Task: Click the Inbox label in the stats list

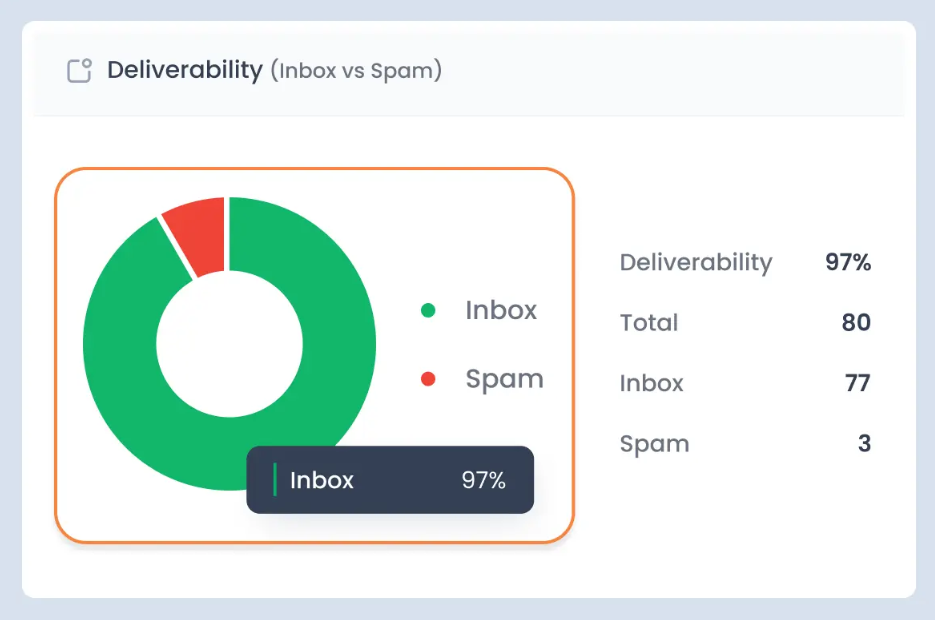Action: (x=652, y=383)
